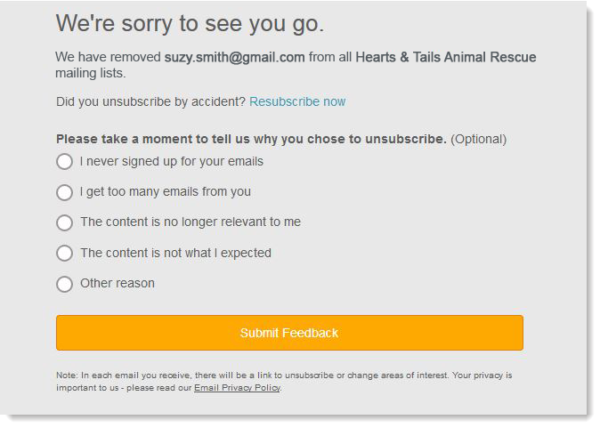The image size is (600, 428).
Task: Open the Email Privacy Policy link
Action: pos(237,388)
